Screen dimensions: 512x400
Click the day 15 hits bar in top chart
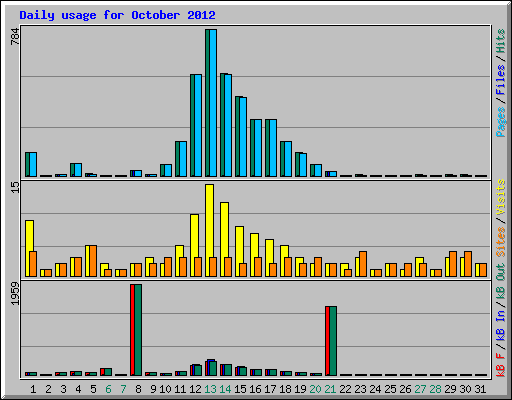(237, 136)
